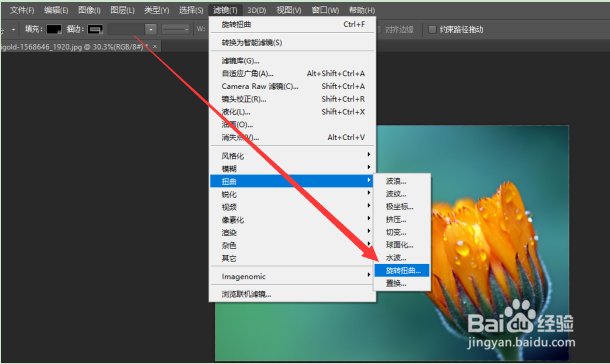Choose the 油画(O)... filter
Viewport: 610px width, 364px height.
(x=293, y=125)
